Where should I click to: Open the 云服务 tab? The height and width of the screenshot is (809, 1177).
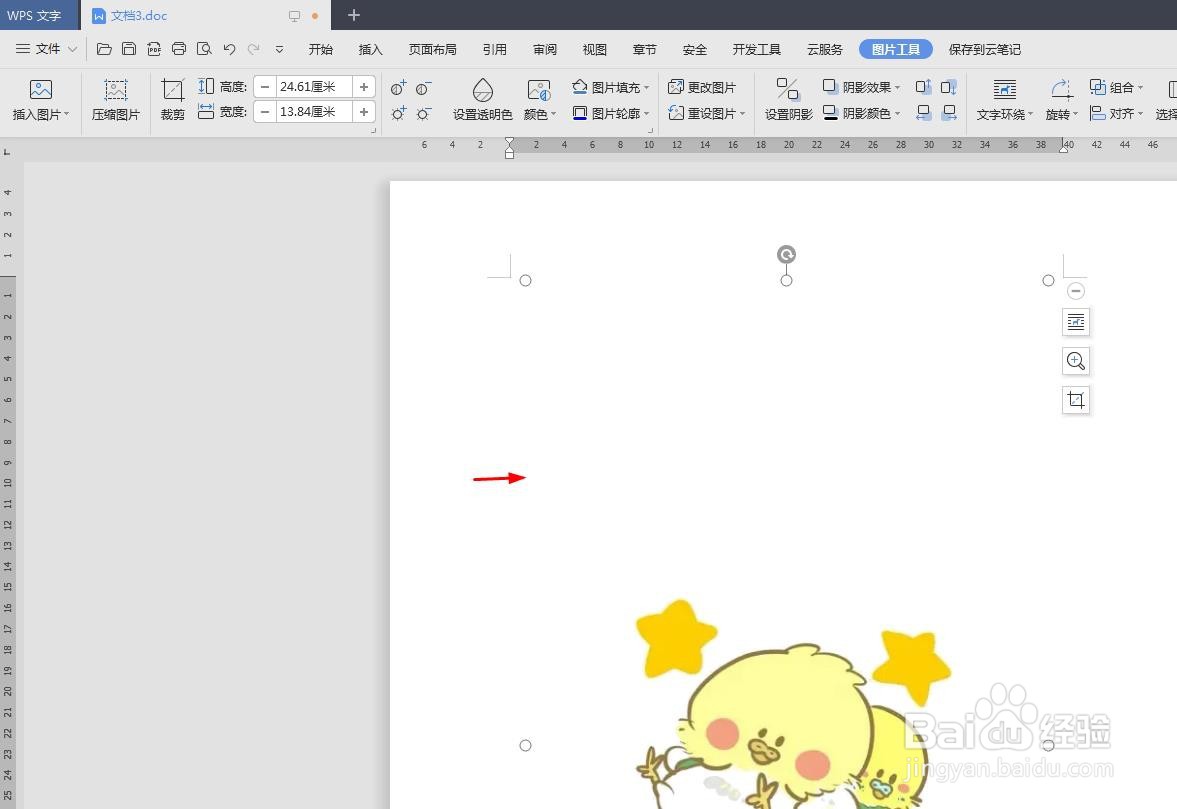point(825,50)
